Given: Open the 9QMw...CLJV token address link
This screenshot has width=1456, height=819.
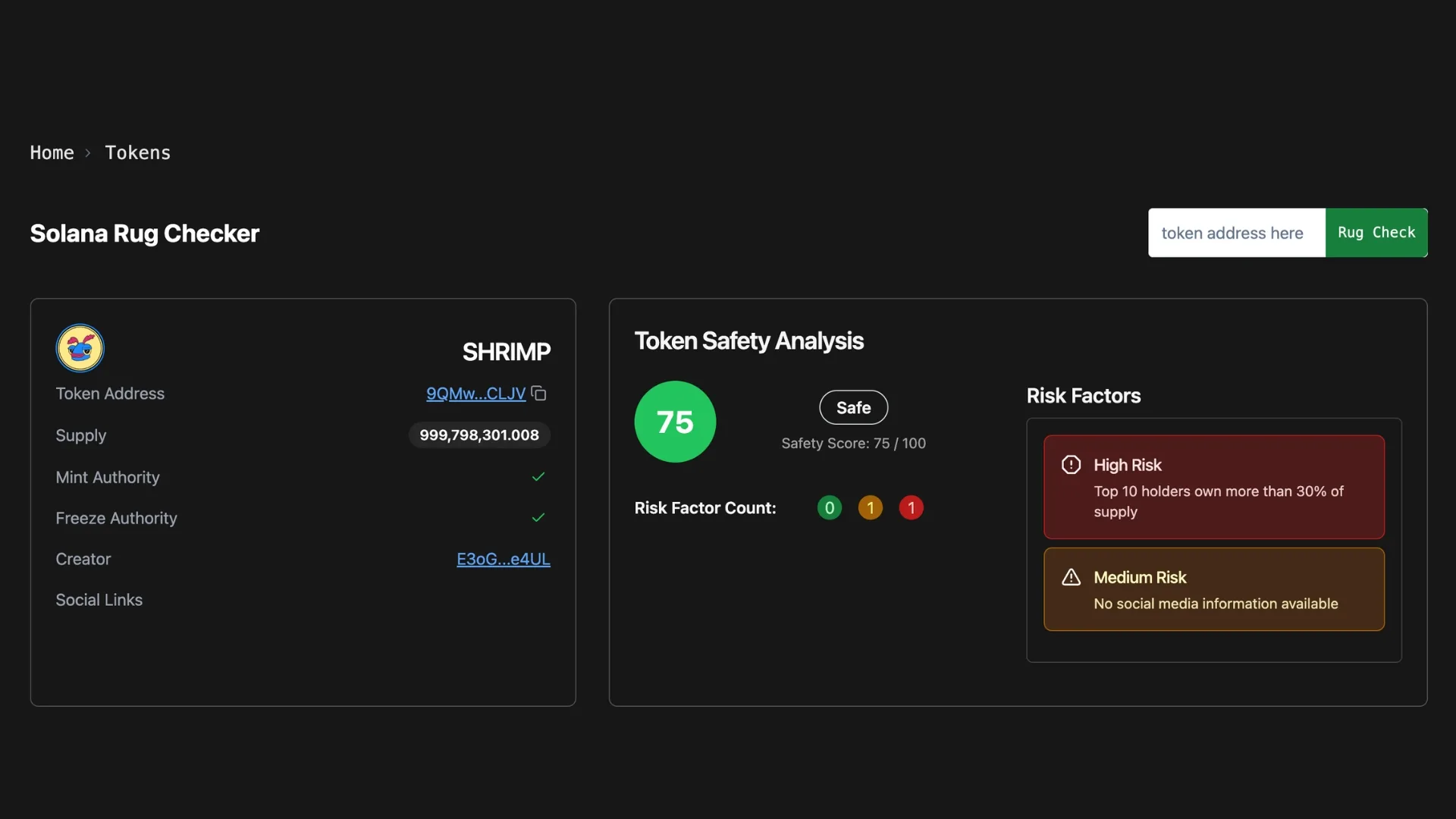Looking at the screenshot, I should point(475,394).
